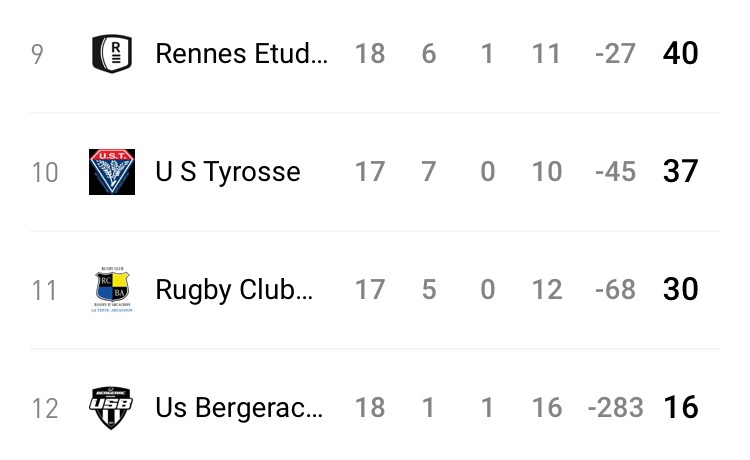Click Tyrosse point difference -45
Screen dimensions: 750x460
pyautogui.click(x=615, y=172)
